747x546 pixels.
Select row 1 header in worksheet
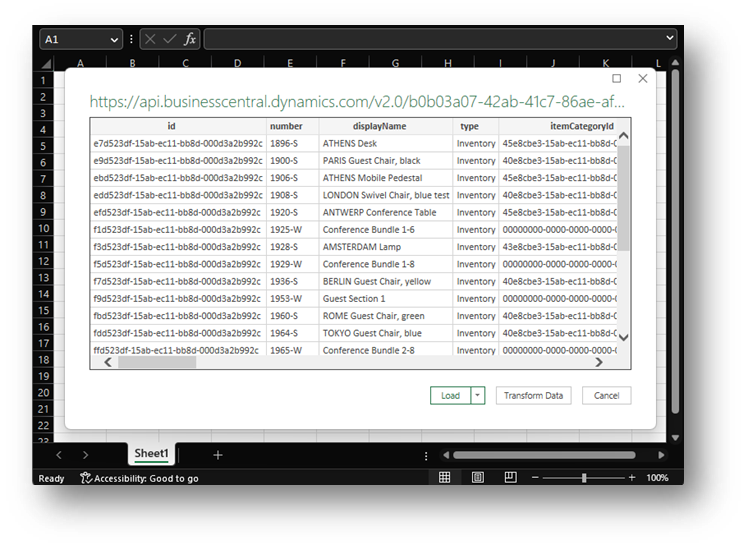click(x=43, y=80)
